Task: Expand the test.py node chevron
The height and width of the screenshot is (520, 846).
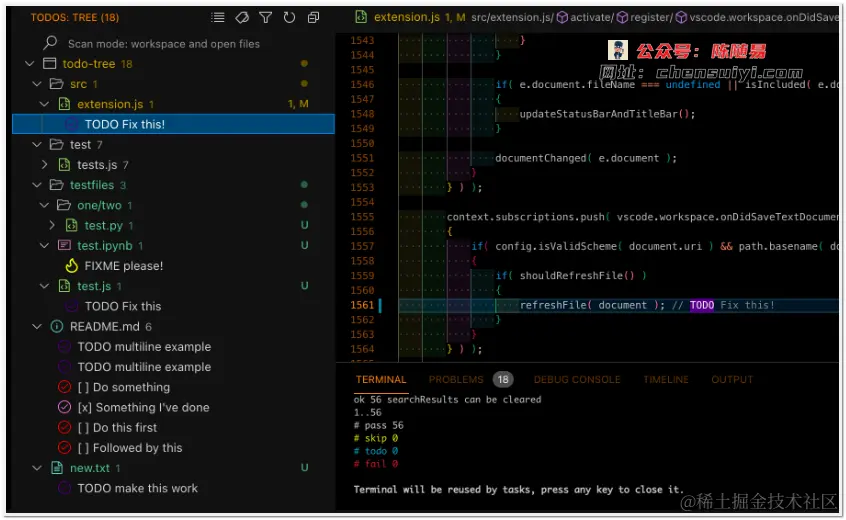Action: 52,225
